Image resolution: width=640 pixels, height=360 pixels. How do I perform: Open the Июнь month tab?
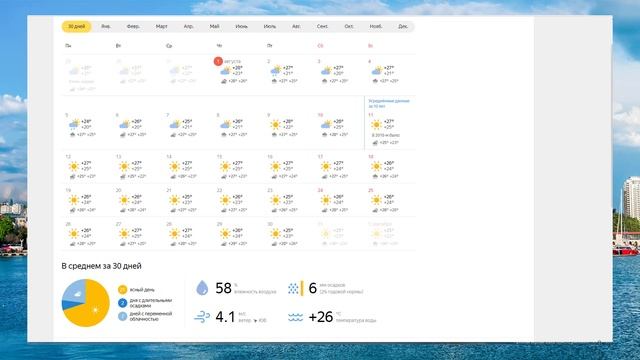(241, 27)
